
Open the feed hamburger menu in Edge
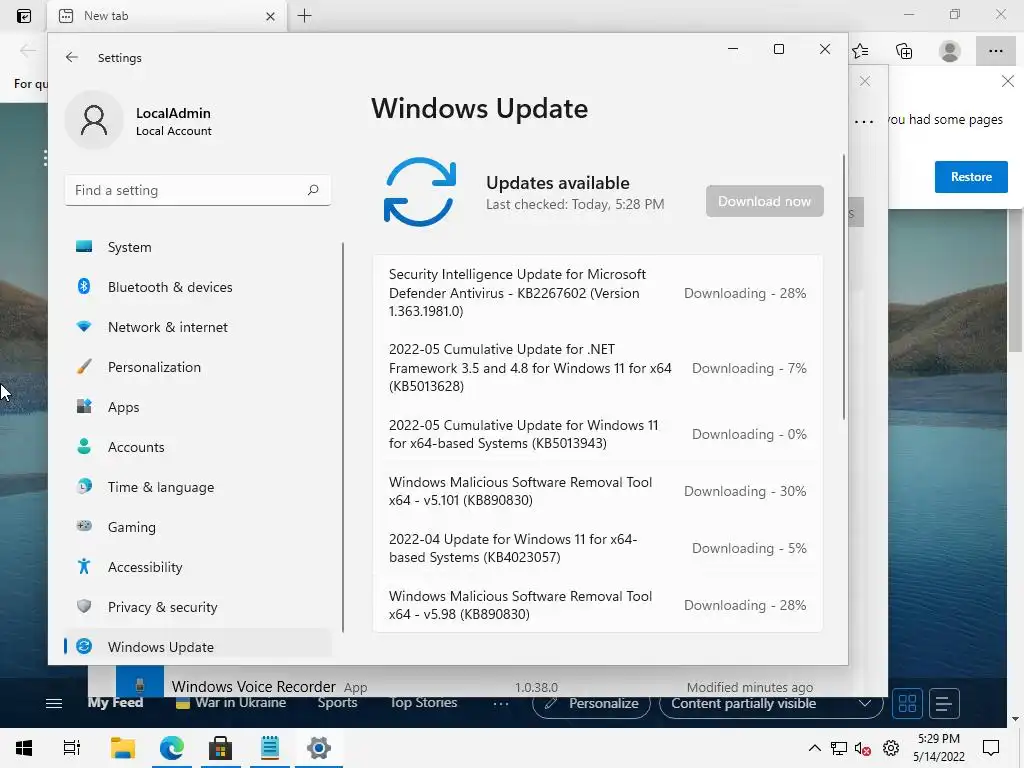pos(54,703)
